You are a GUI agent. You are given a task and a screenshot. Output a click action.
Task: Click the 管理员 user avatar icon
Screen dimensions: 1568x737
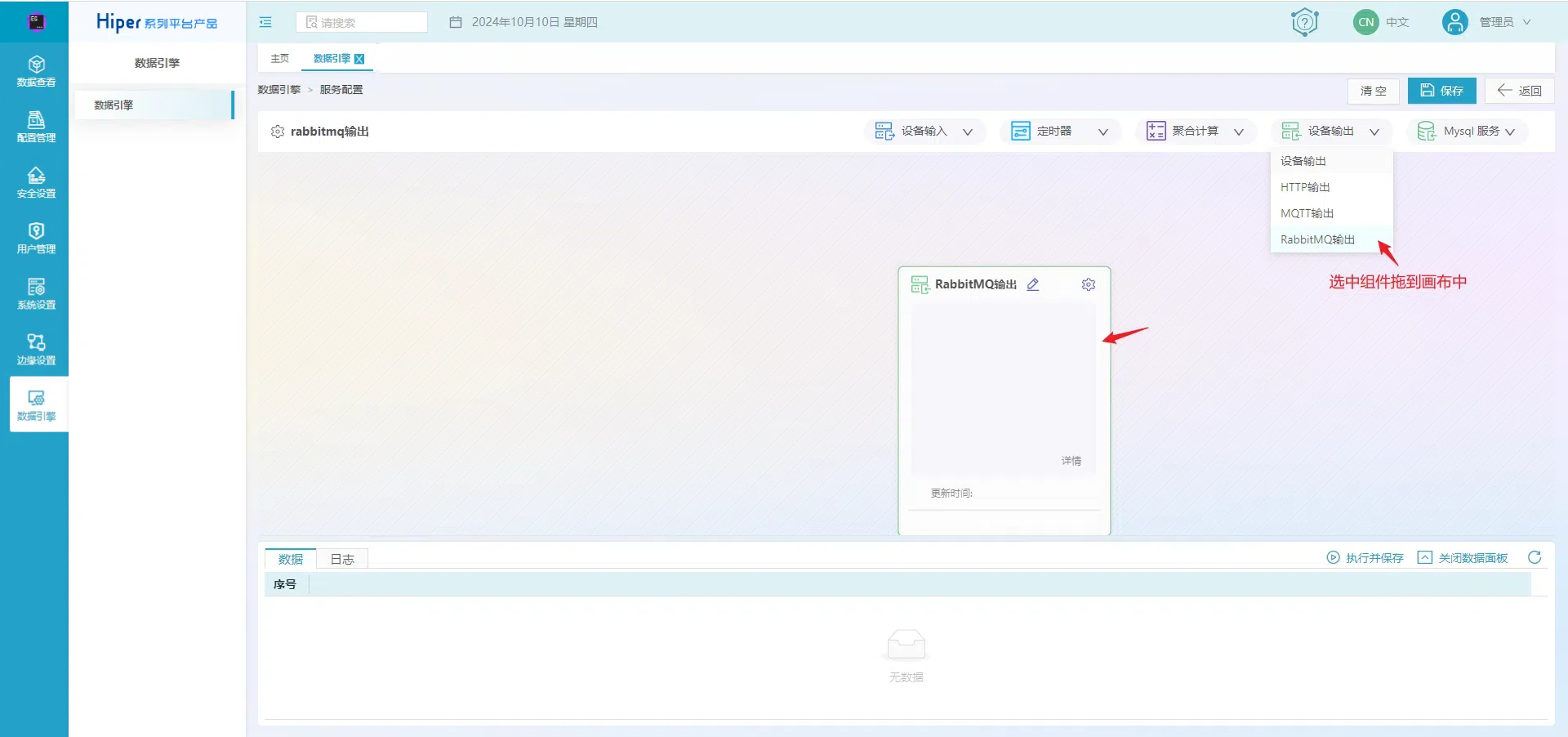click(1454, 22)
